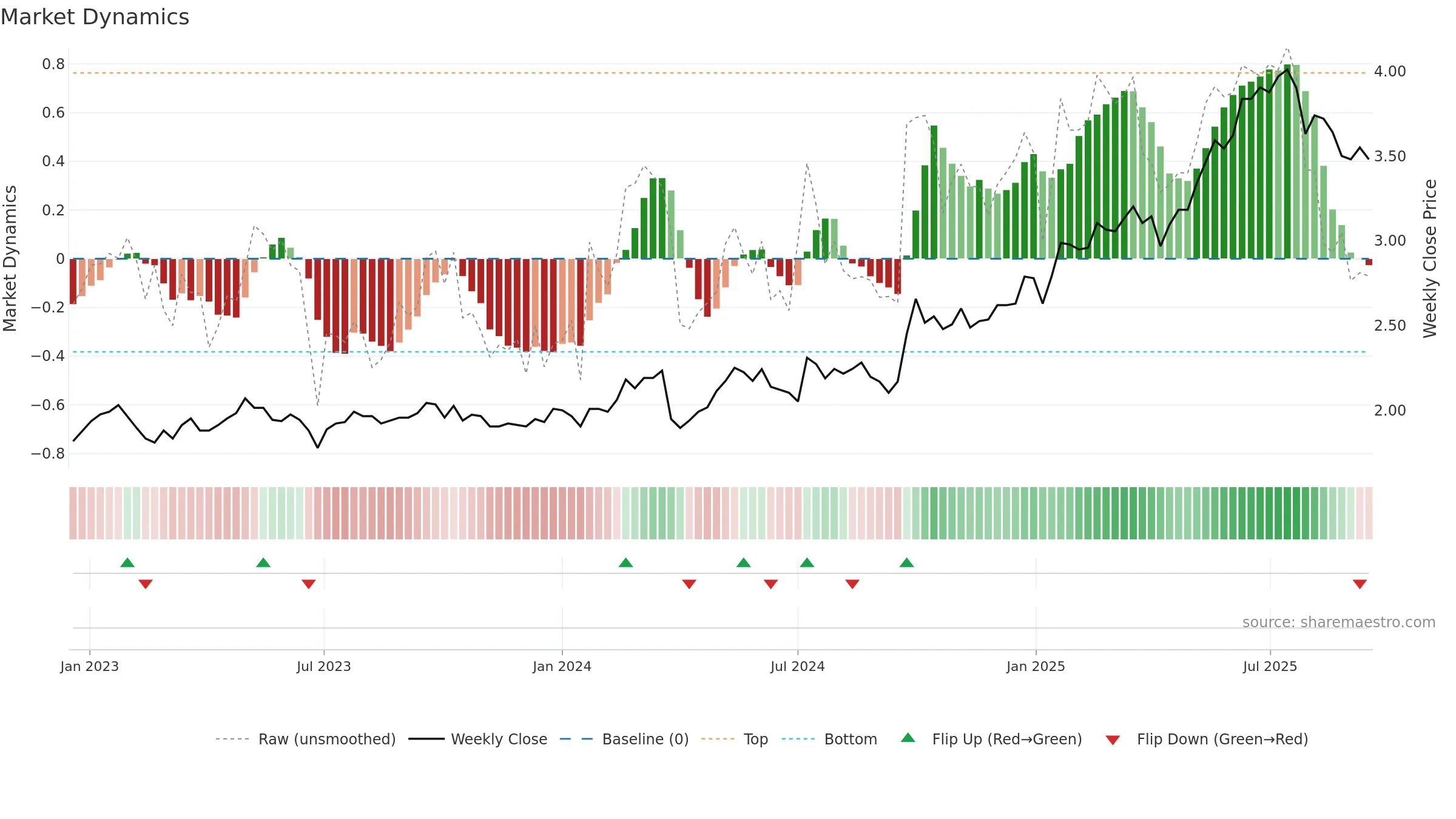
Task: Click the Jul 2025 x-axis label
Action: pyautogui.click(x=1270, y=666)
